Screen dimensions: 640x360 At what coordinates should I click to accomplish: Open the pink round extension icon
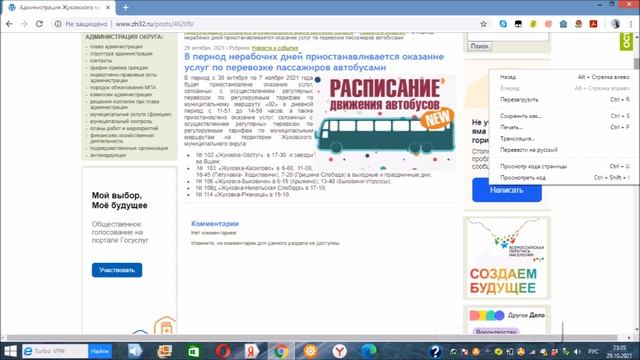click(x=548, y=24)
